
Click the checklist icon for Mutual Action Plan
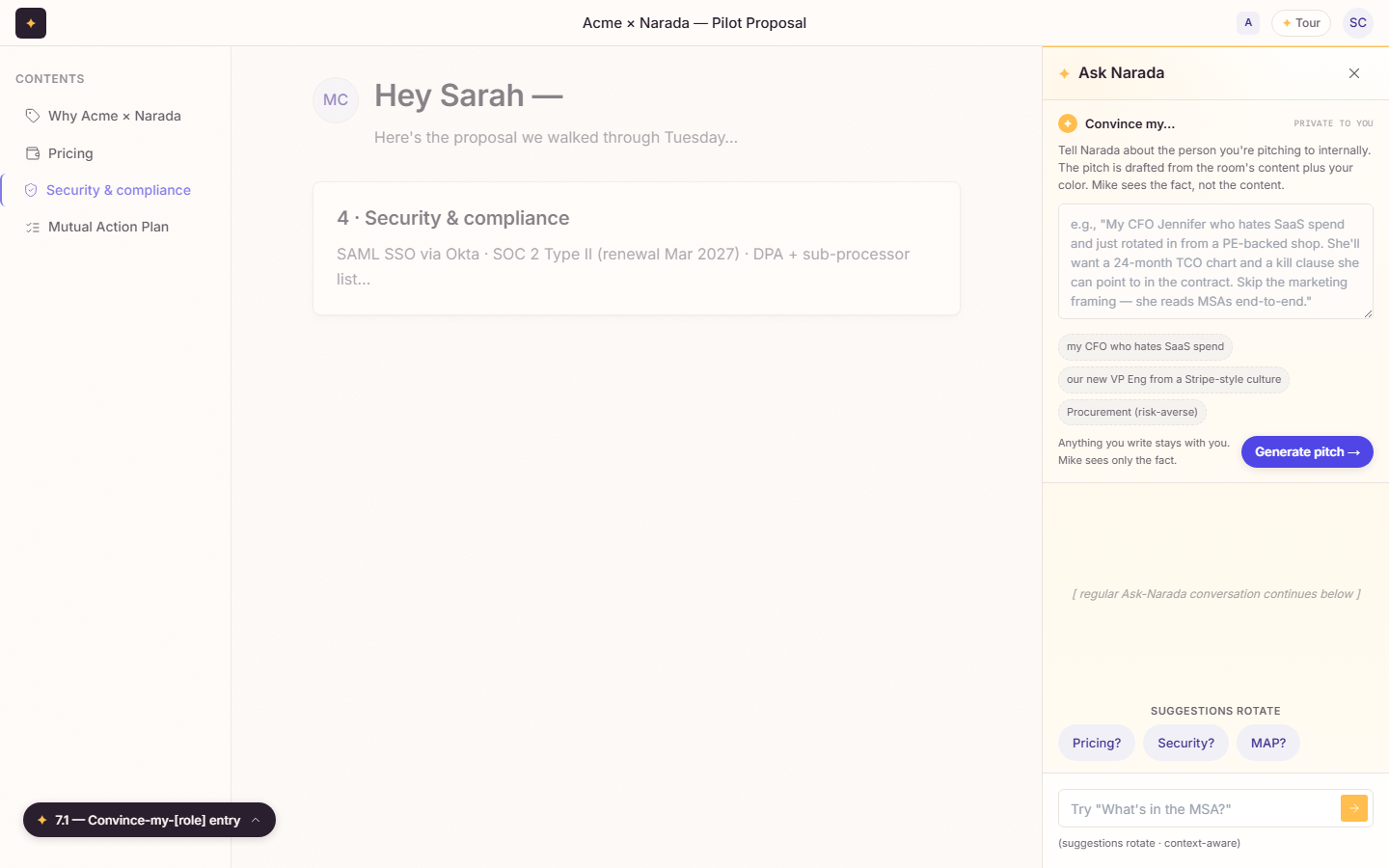(33, 227)
